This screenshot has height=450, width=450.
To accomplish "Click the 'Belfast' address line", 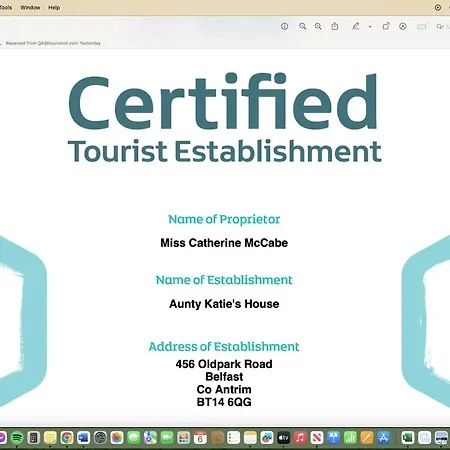I will [x=224, y=377].
